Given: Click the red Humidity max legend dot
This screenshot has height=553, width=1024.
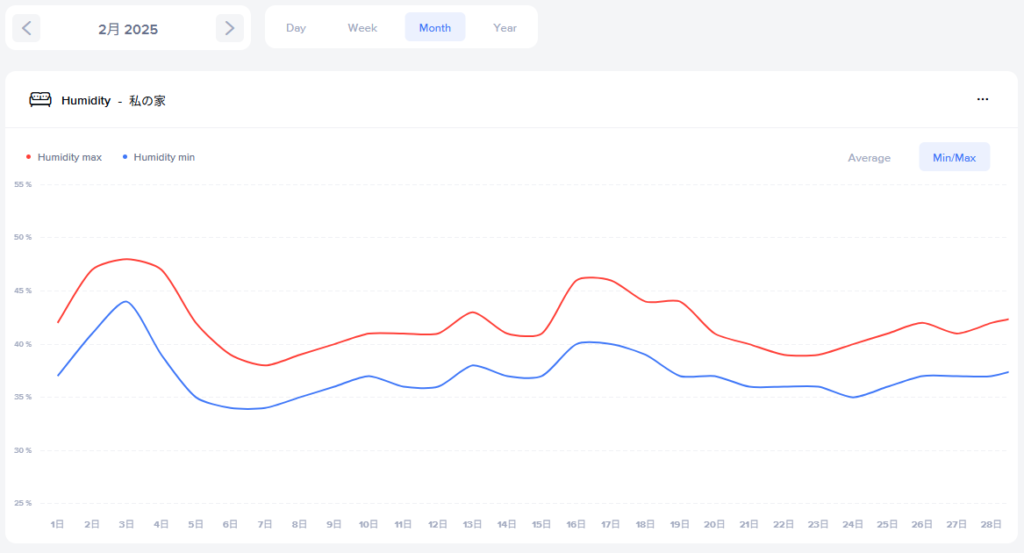Looking at the screenshot, I should (28, 157).
